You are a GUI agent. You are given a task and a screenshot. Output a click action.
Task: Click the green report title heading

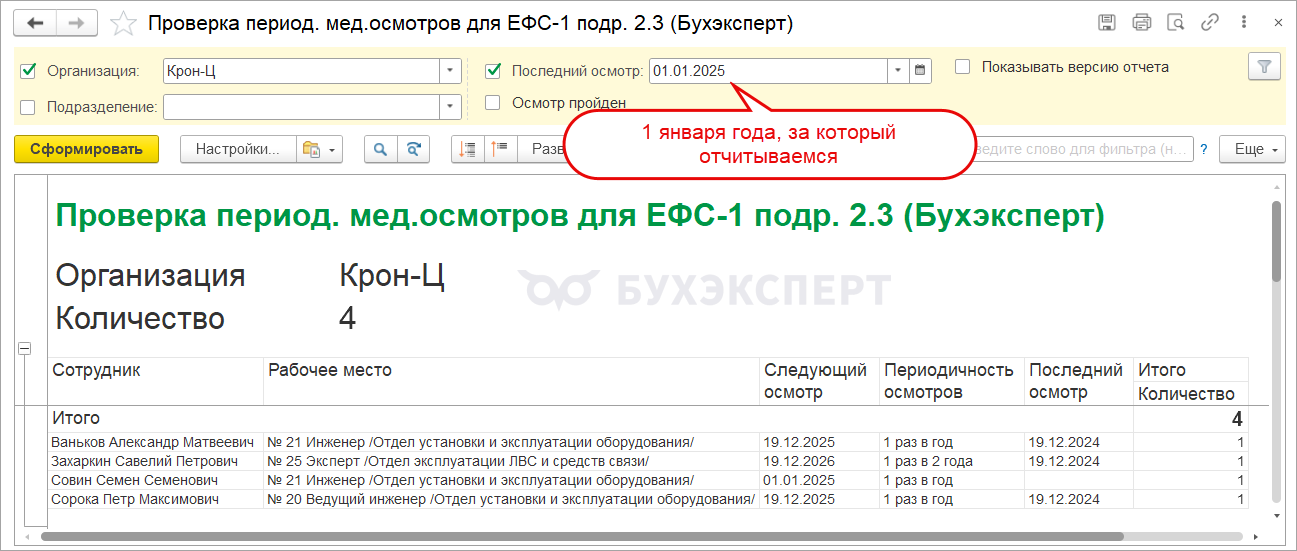point(580,216)
